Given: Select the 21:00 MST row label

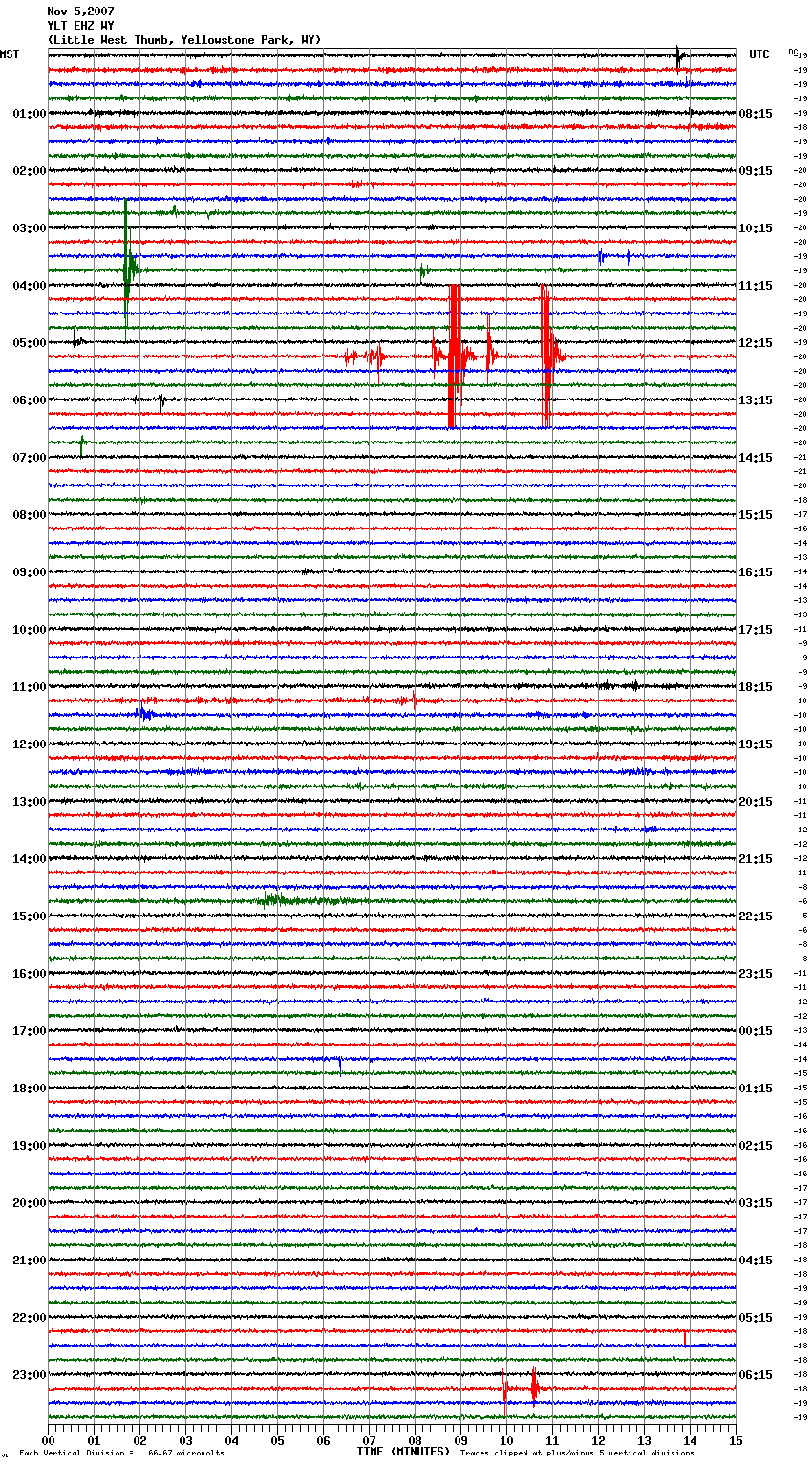Looking at the screenshot, I should click(x=29, y=1261).
